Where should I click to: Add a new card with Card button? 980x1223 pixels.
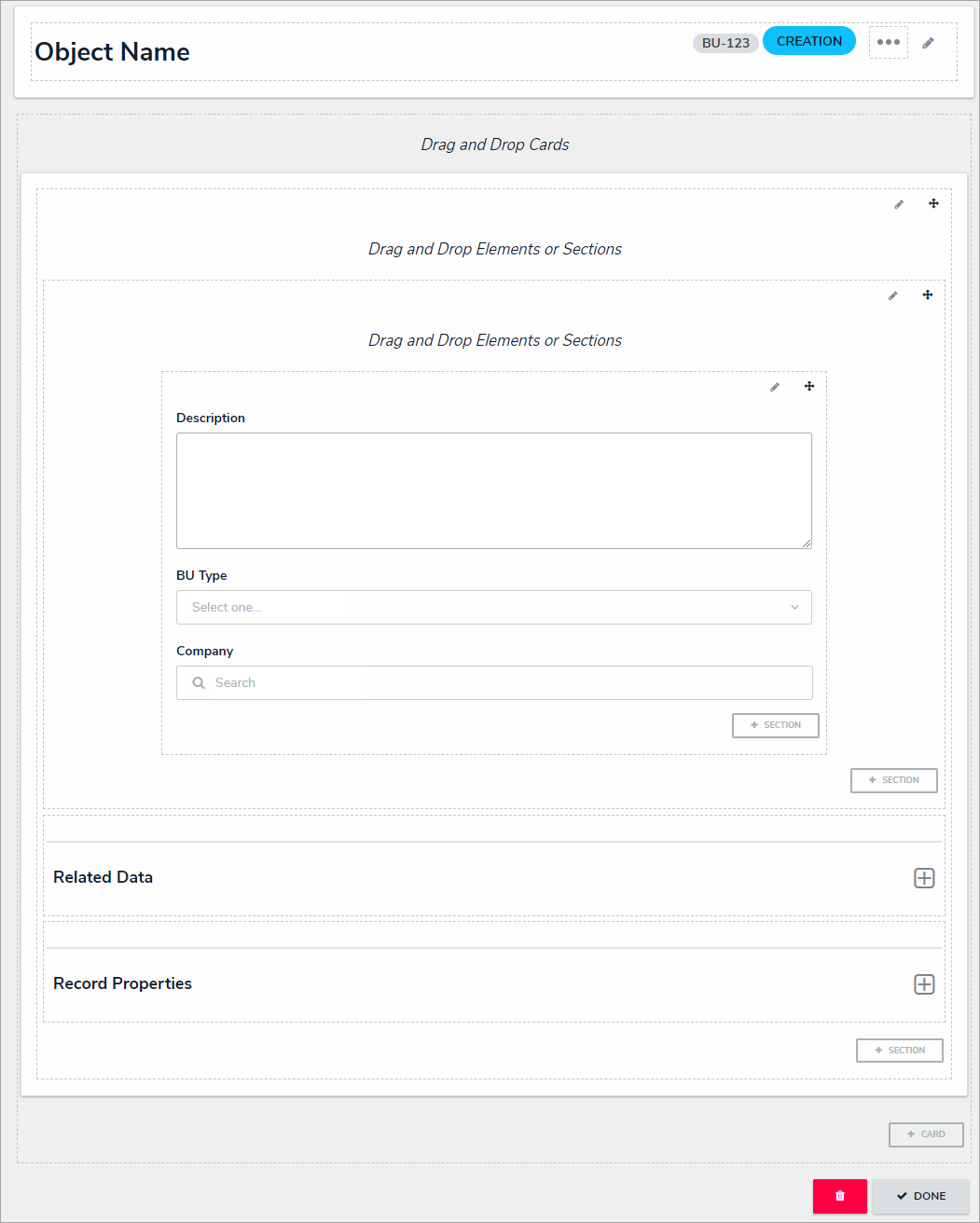[925, 1134]
